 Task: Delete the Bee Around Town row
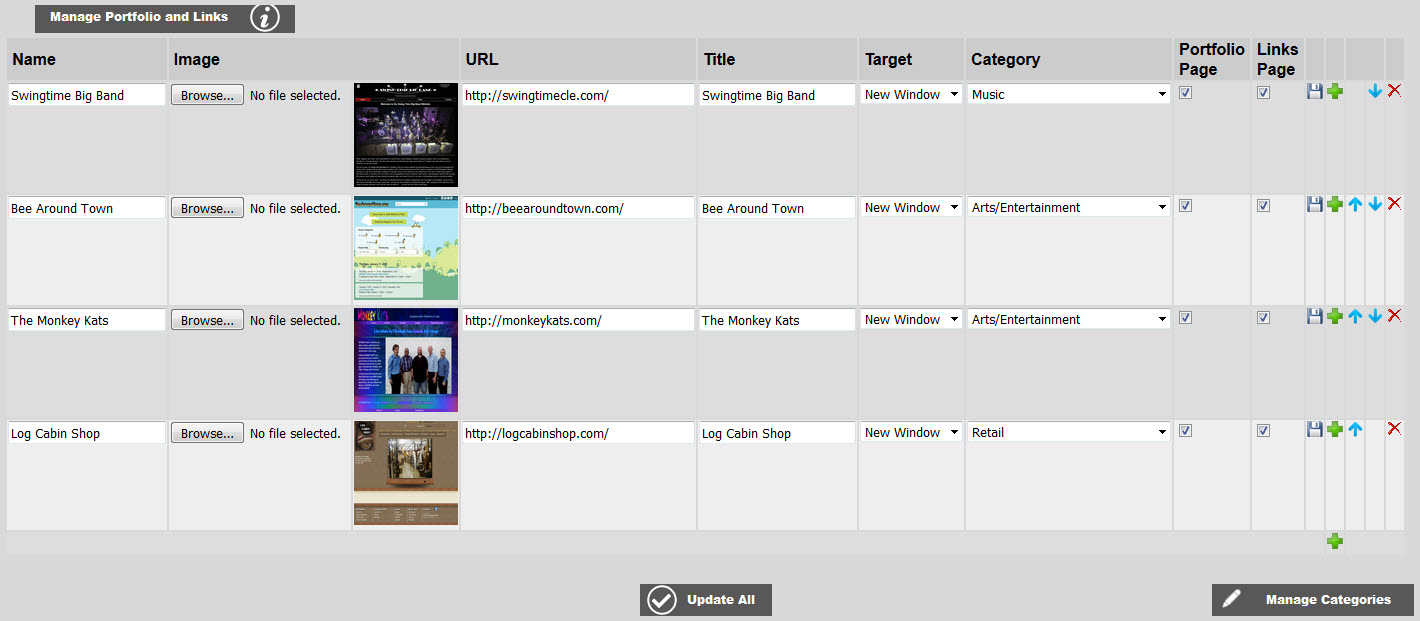(1395, 203)
